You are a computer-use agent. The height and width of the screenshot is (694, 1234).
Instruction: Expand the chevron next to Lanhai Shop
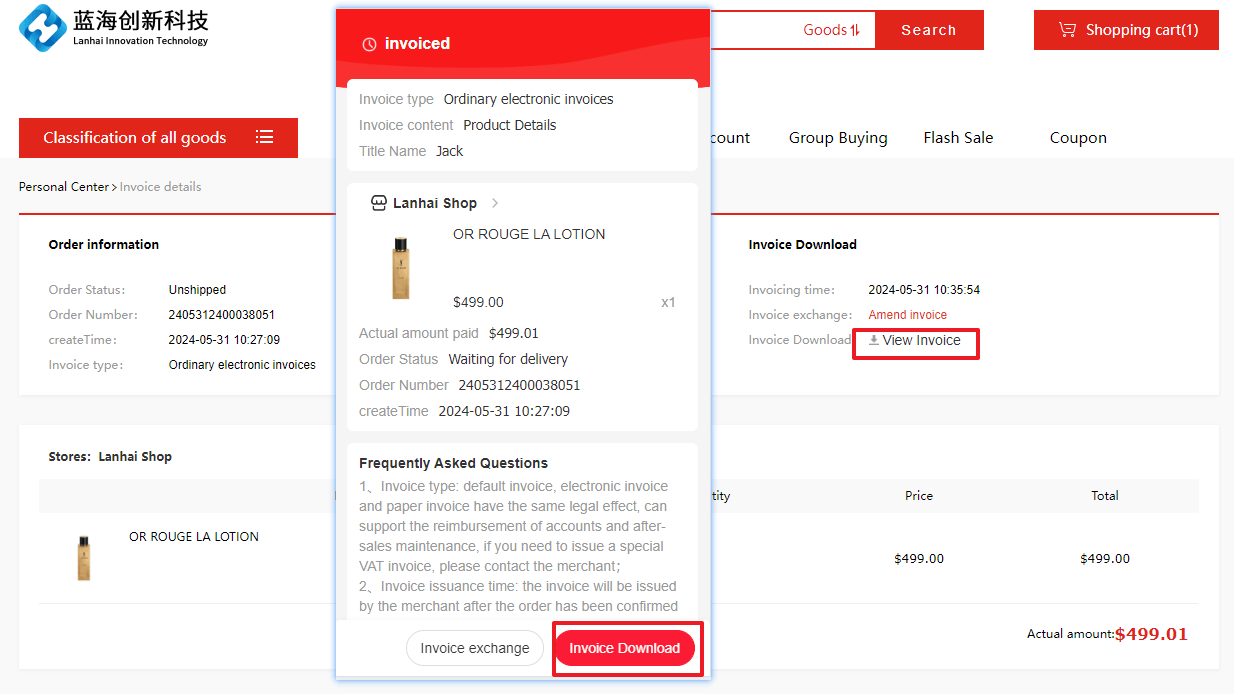[x=495, y=203]
